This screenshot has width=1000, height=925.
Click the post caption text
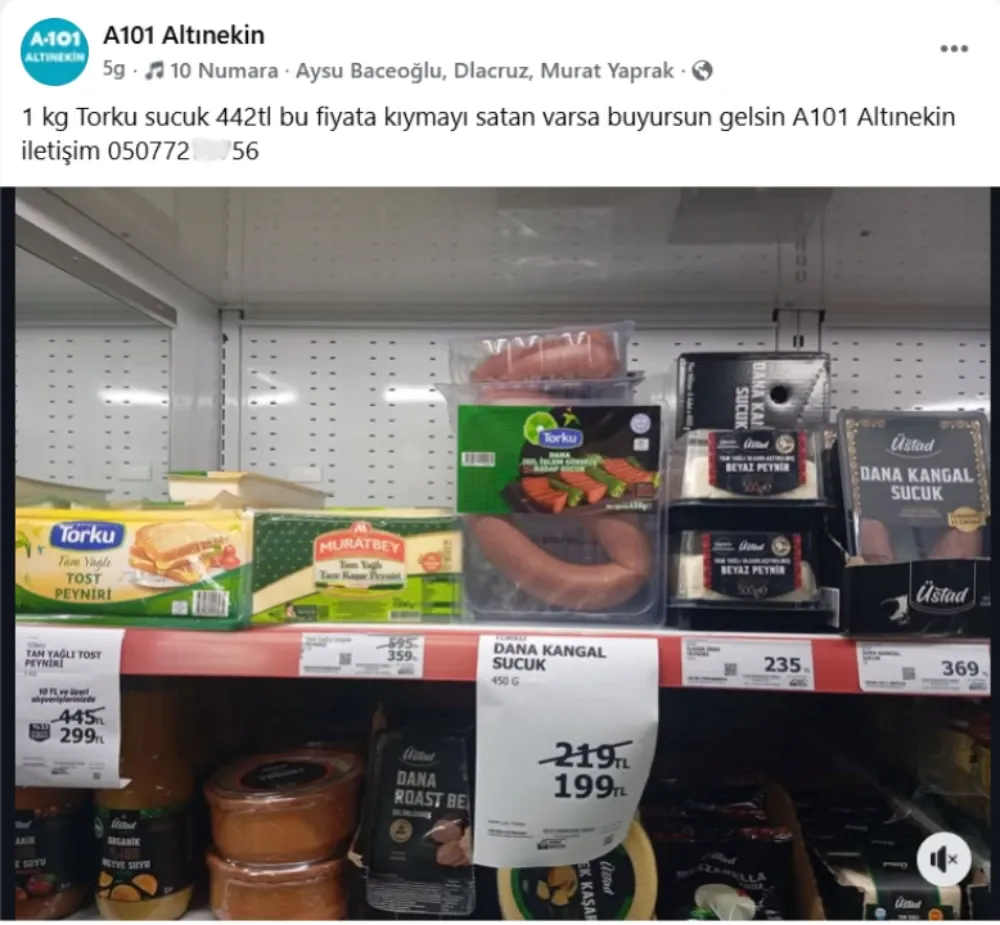[x=488, y=134]
